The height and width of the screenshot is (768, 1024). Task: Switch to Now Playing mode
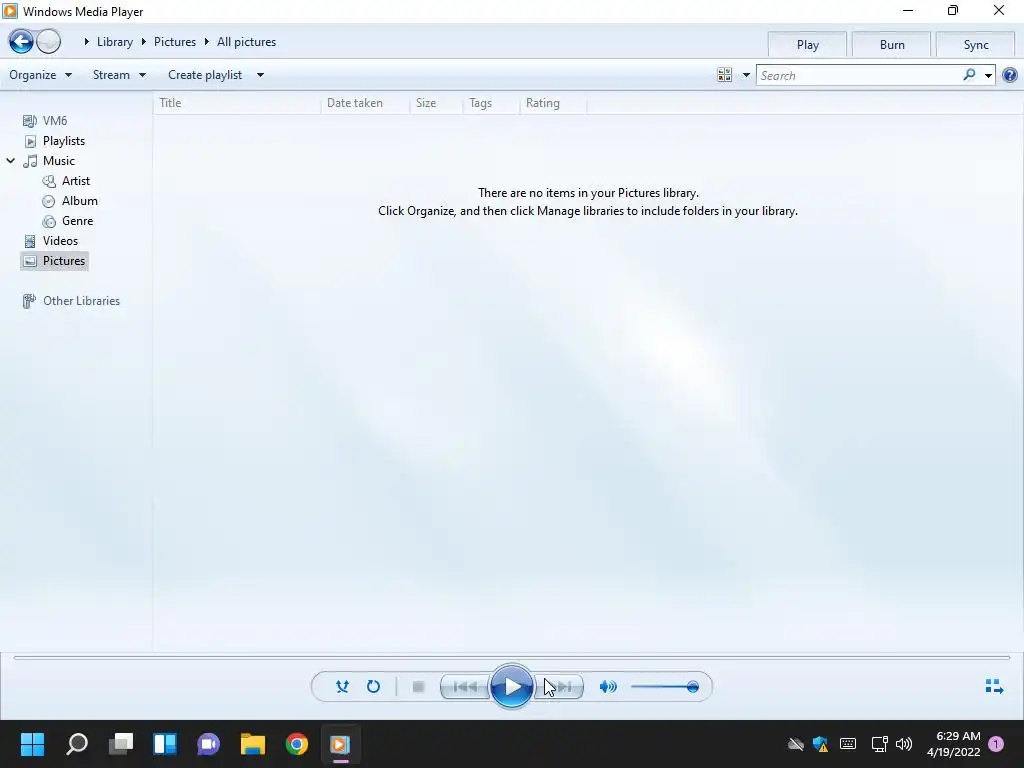click(994, 686)
